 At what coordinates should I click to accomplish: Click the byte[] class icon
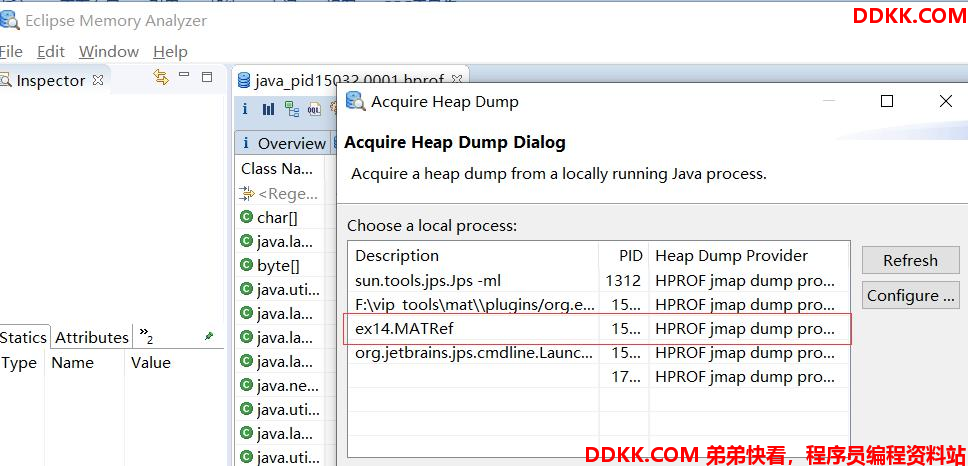tap(246, 265)
